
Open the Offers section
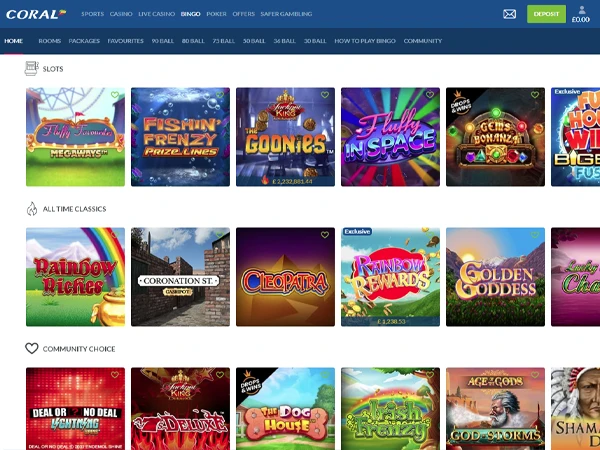243,14
